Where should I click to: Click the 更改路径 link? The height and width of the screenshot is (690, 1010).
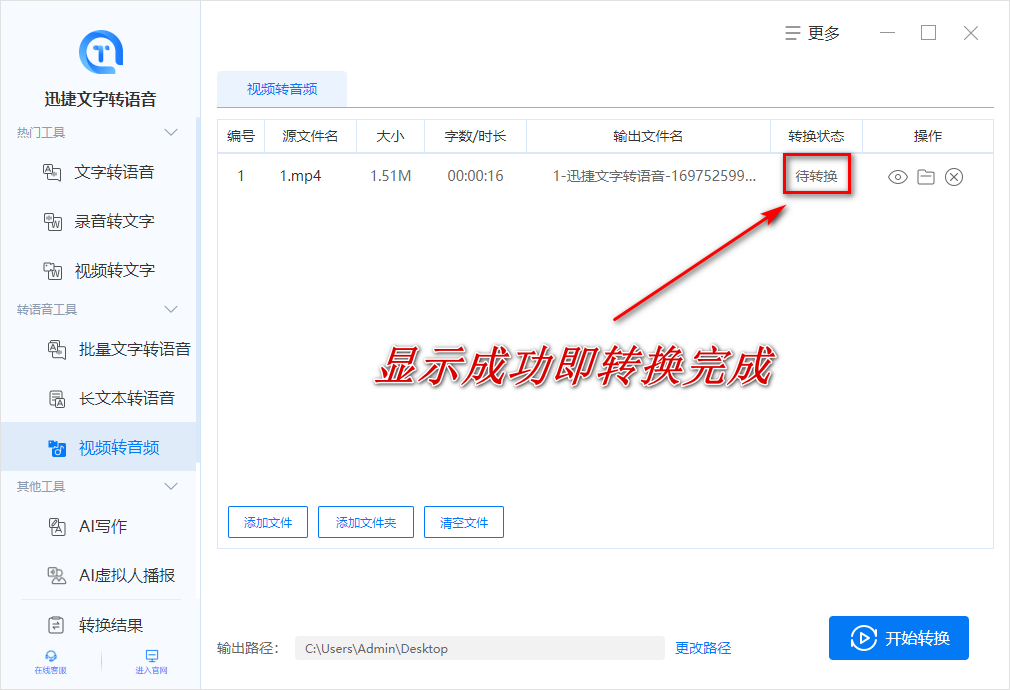point(703,648)
